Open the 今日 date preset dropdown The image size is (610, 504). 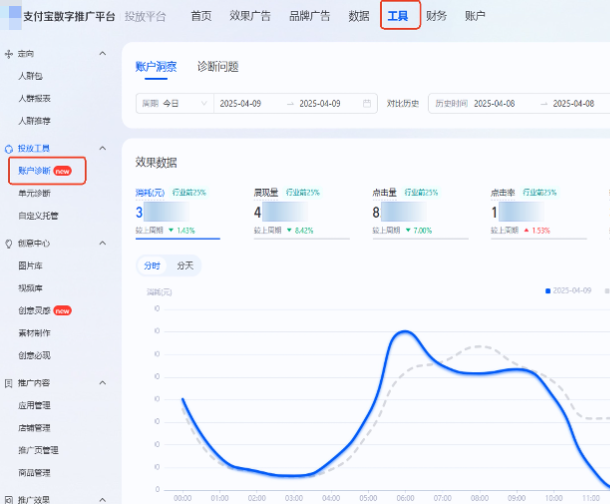pyautogui.click(x=175, y=103)
